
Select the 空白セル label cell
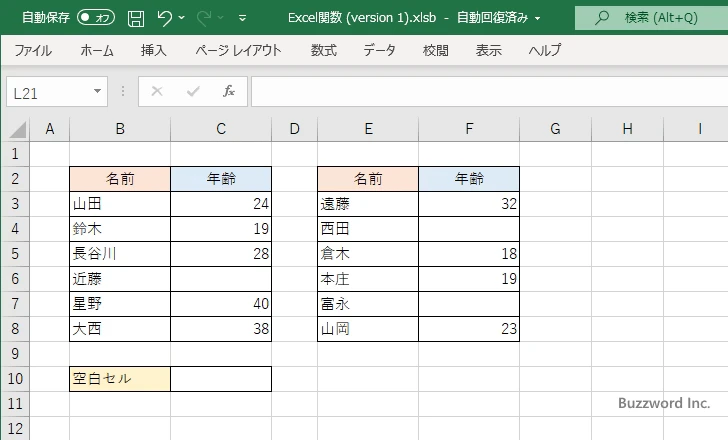coord(120,379)
